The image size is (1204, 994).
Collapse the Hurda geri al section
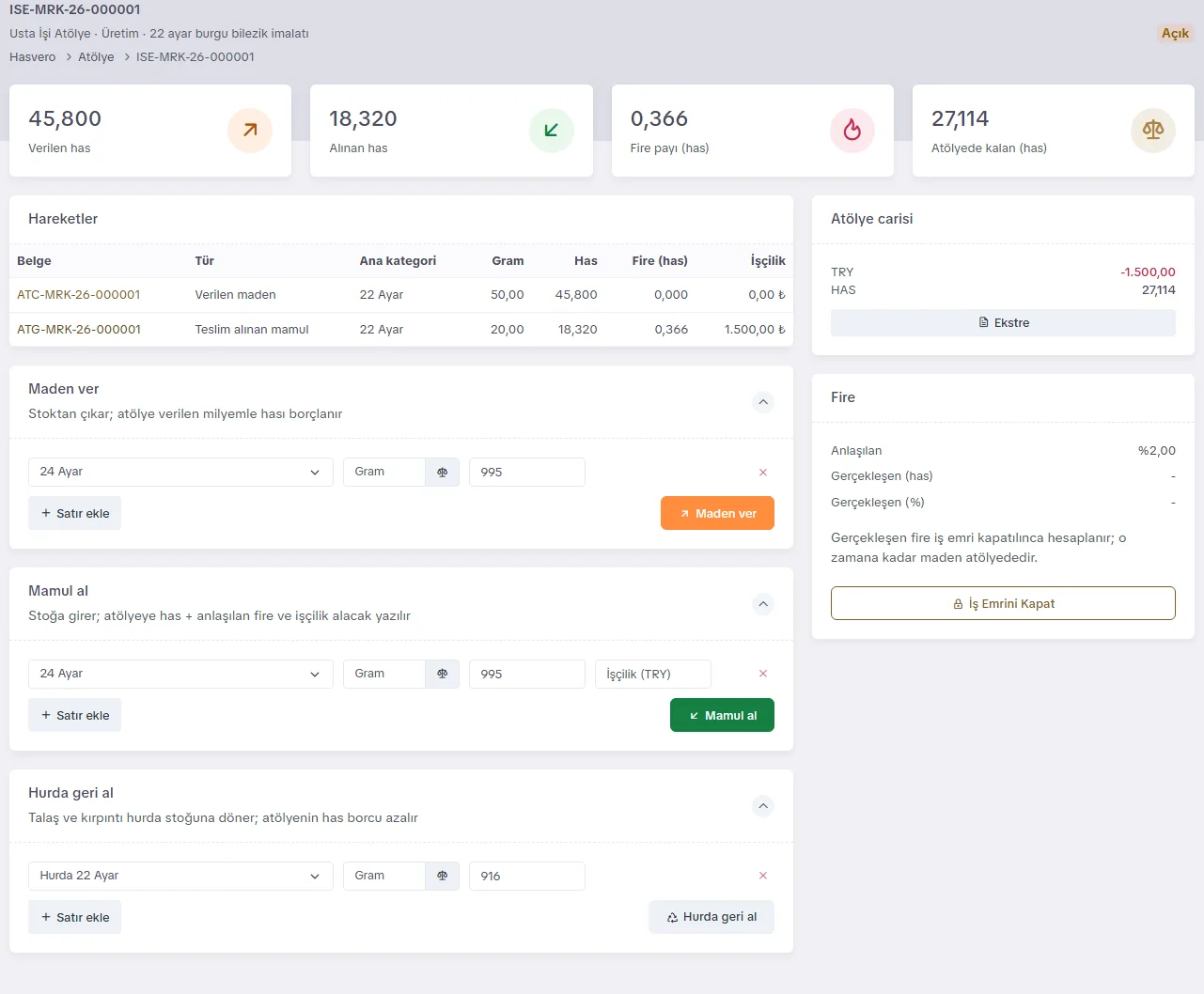click(764, 806)
